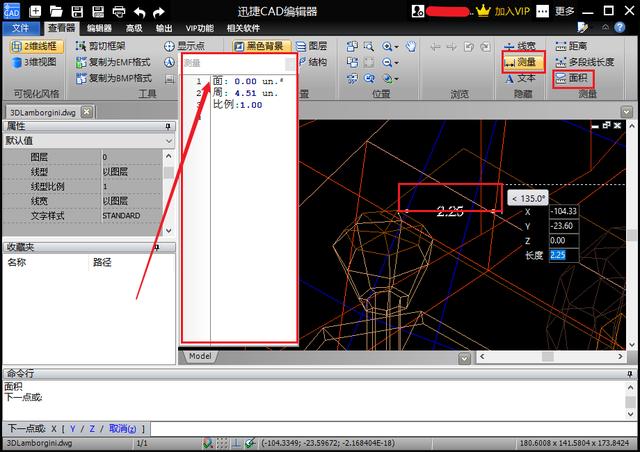The image size is (640, 452).
Task: Click the 剪切框架 tool
Action: (x=100, y=46)
